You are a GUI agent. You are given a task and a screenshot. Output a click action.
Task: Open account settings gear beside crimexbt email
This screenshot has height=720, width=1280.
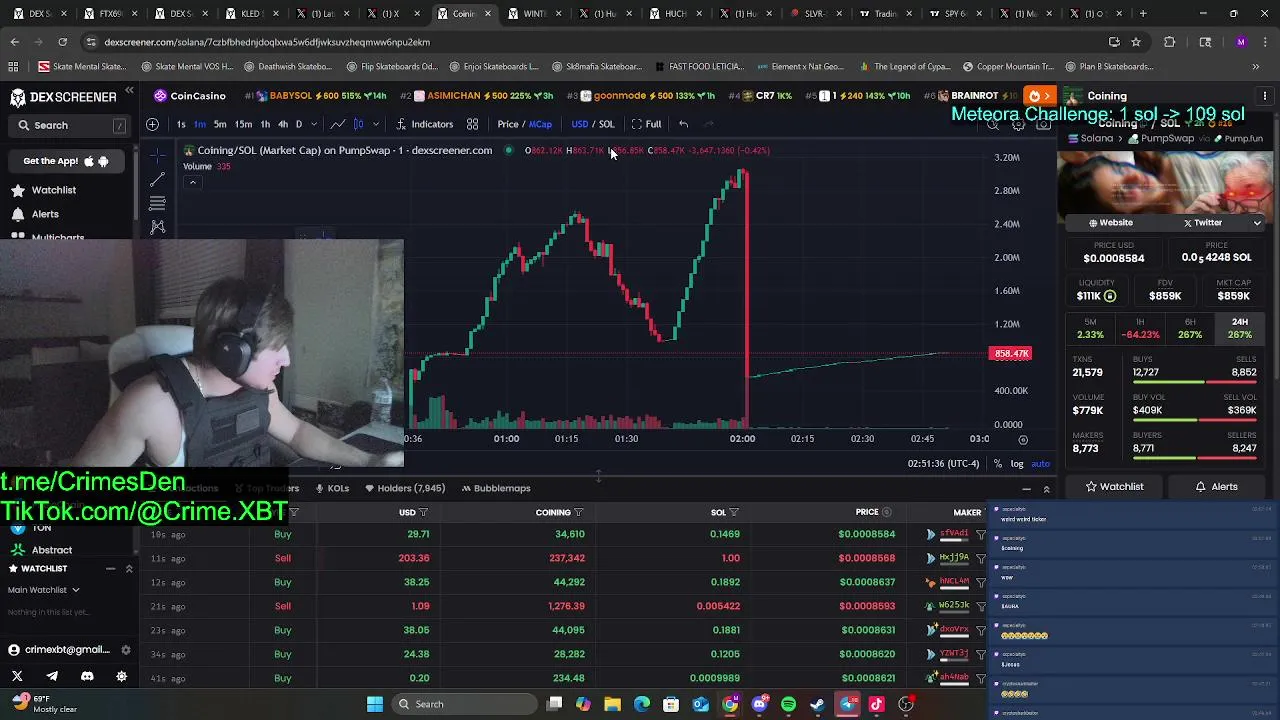click(x=125, y=650)
